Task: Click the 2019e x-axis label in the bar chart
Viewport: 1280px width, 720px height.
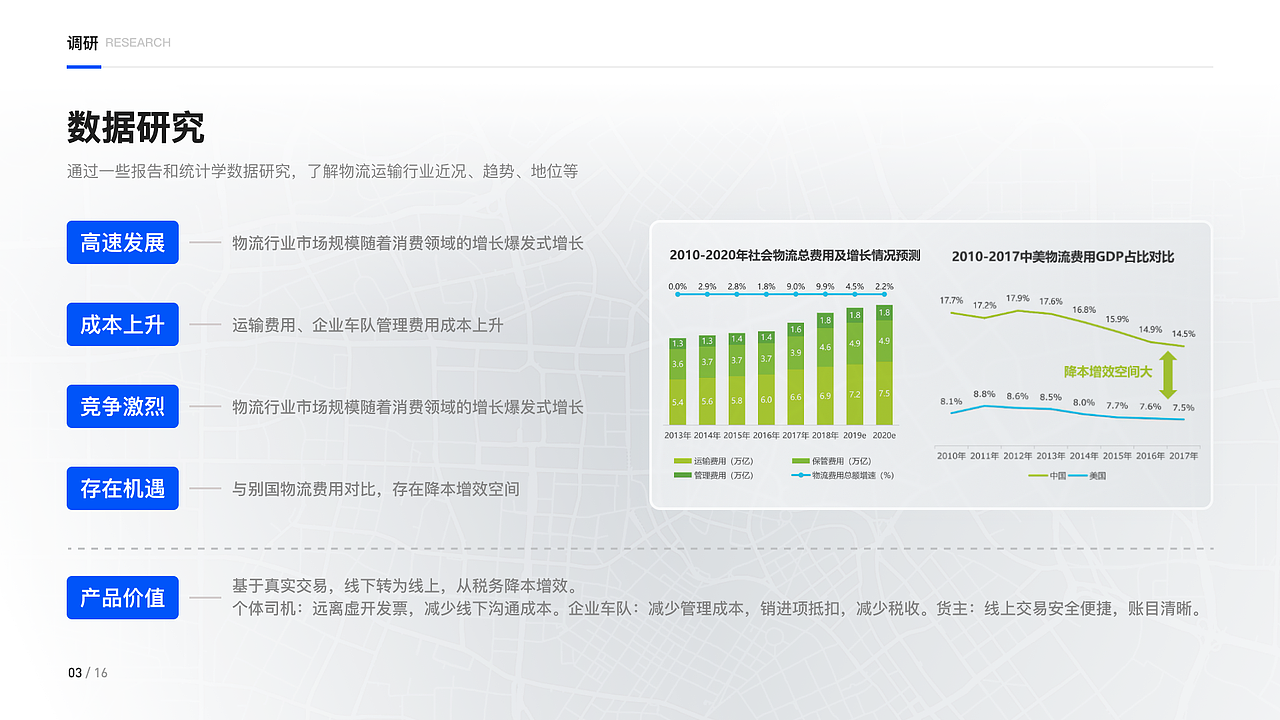Action: click(855, 436)
